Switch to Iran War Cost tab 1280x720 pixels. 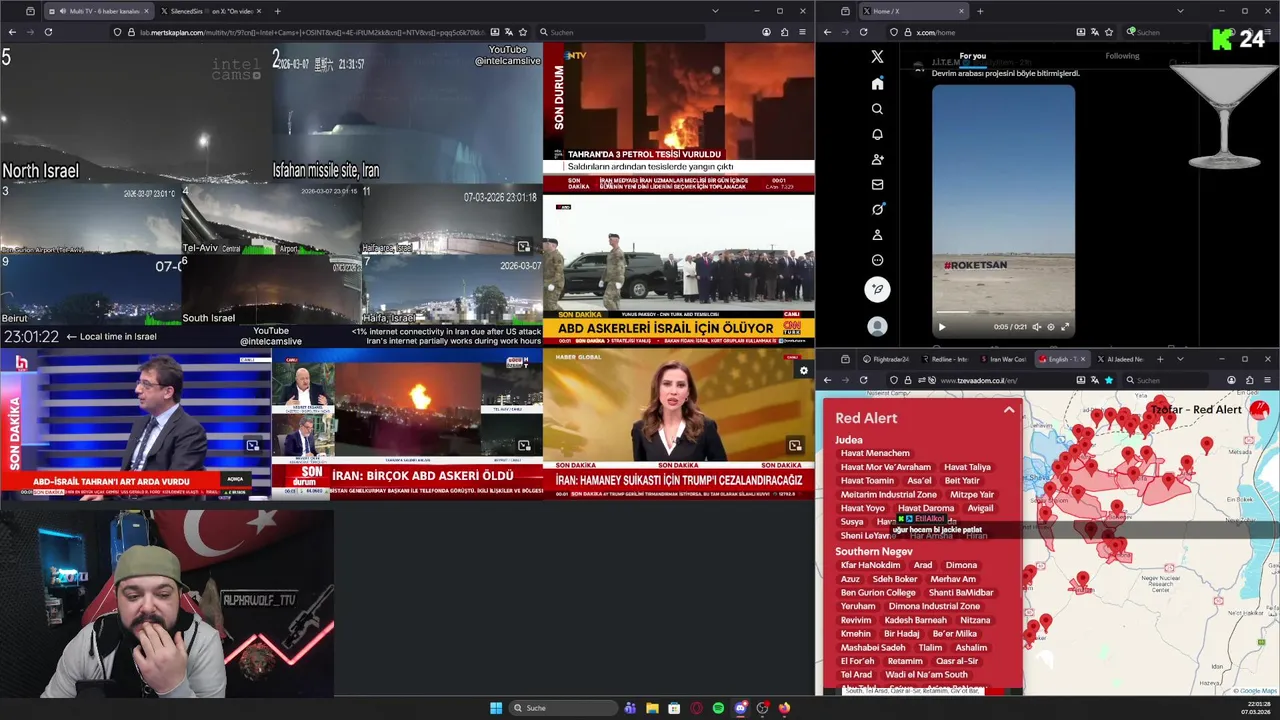[x=1004, y=359]
